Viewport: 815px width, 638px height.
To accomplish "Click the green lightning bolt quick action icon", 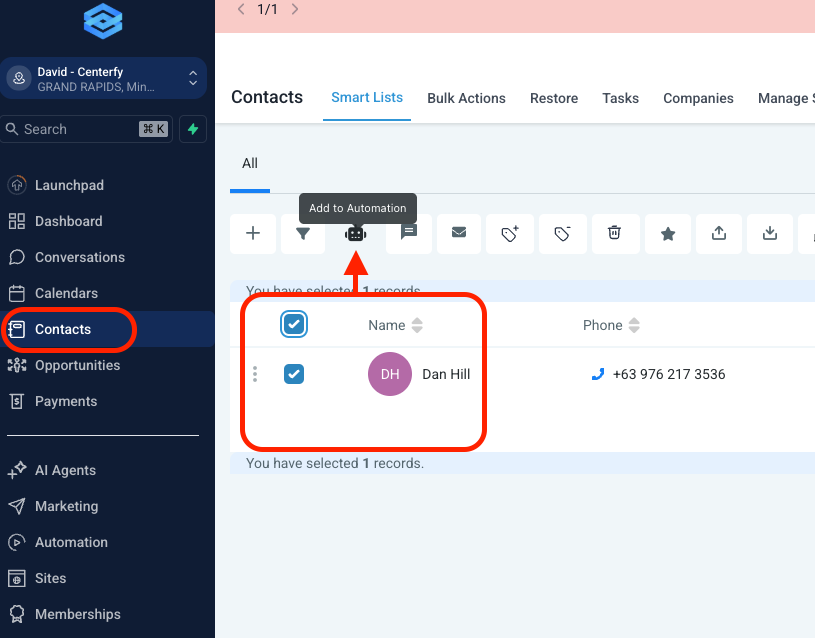I will 192,129.
